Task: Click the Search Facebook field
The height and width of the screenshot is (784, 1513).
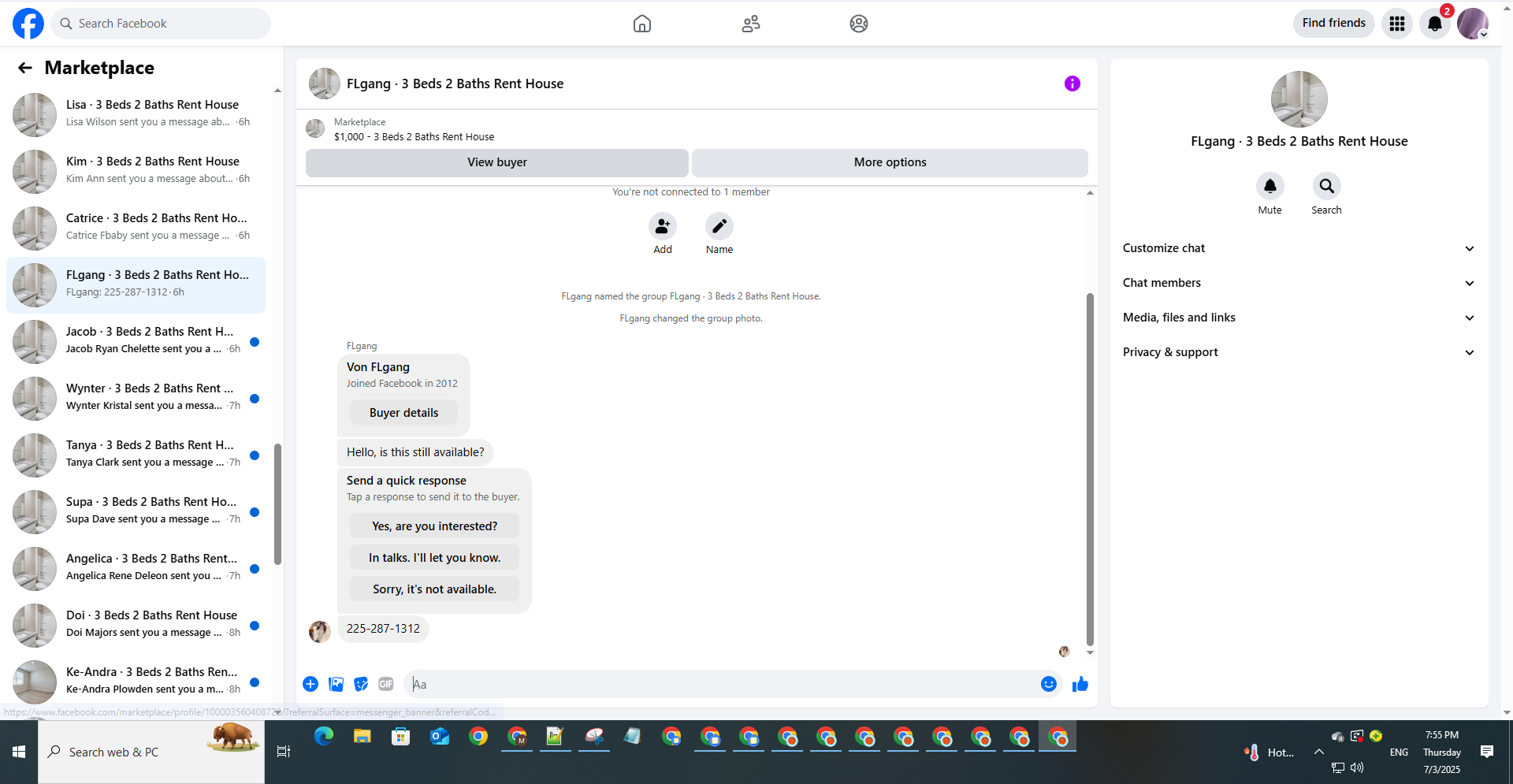Action: tap(161, 24)
